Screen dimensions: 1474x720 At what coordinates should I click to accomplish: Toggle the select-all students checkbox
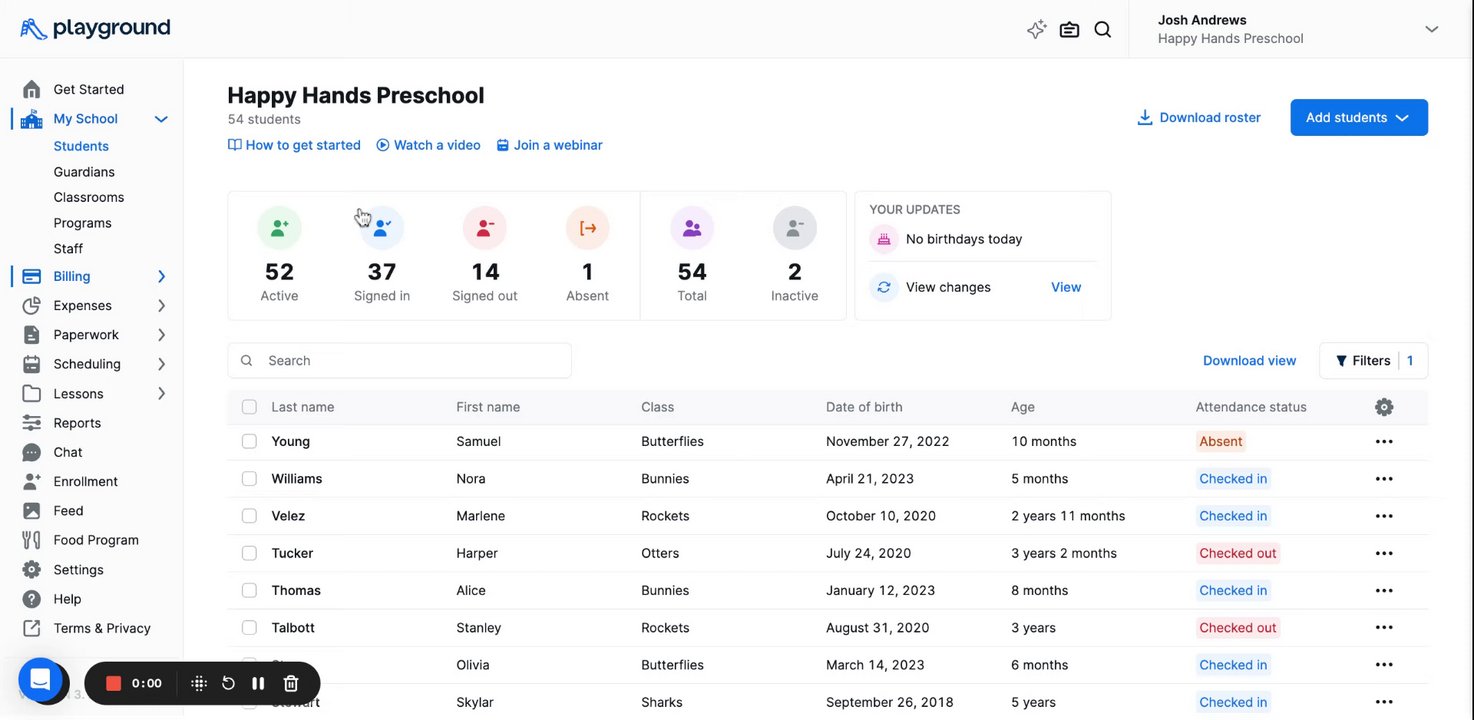pos(249,407)
